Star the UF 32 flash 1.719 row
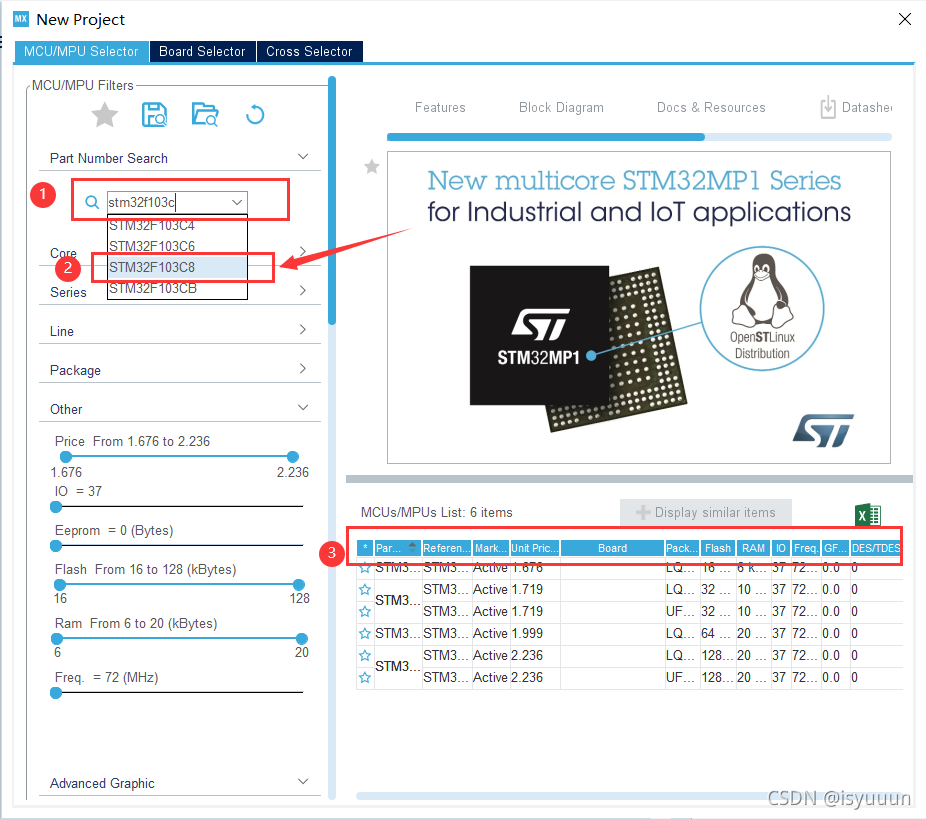 (x=365, y=611)
